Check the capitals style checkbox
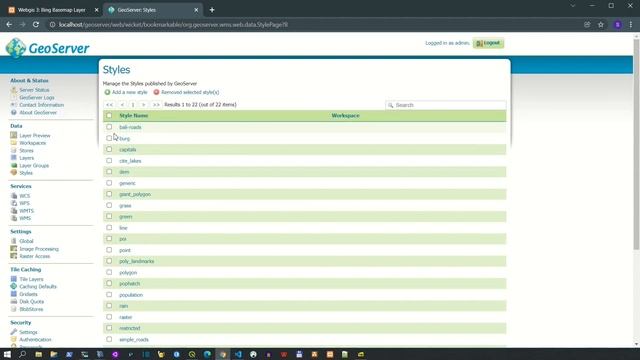This screenshot has height=360, width=640. click(109, 149)
